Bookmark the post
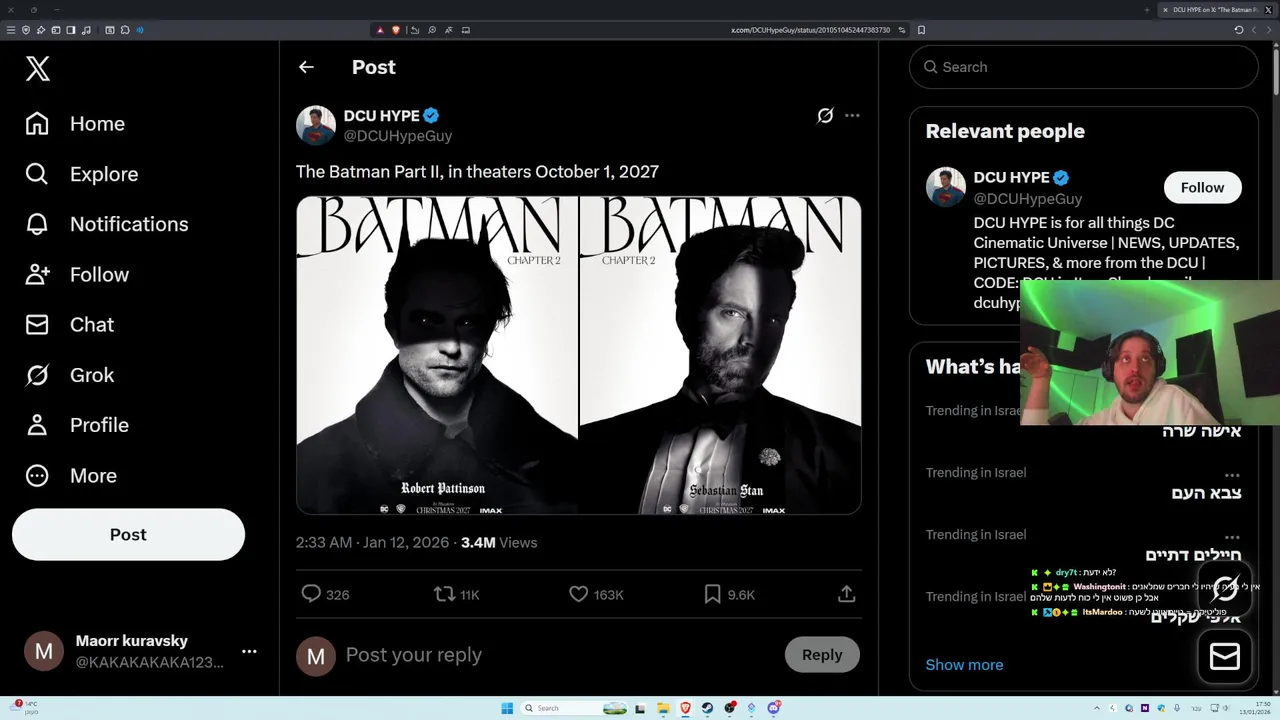Viewport: 1280px width, 720px height. pos(712,594)
